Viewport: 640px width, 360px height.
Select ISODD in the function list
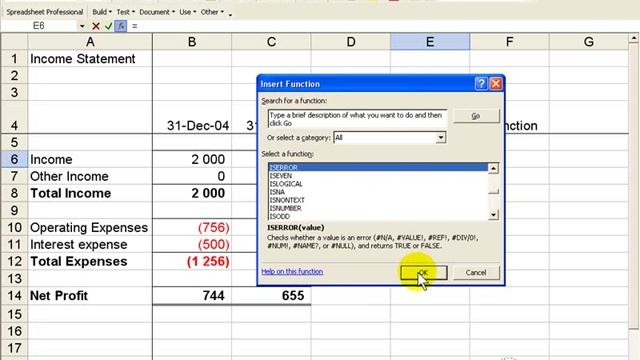point(378,216)
